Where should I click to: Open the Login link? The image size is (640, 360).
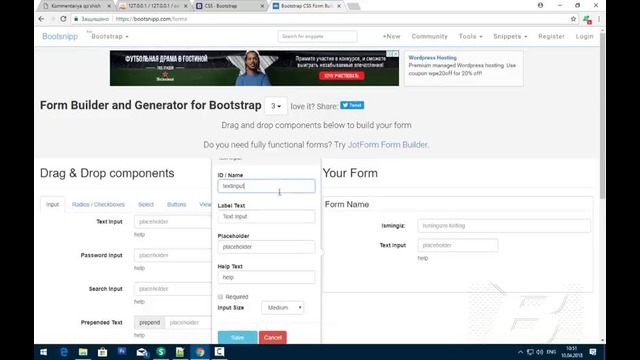tap(584, 36)
